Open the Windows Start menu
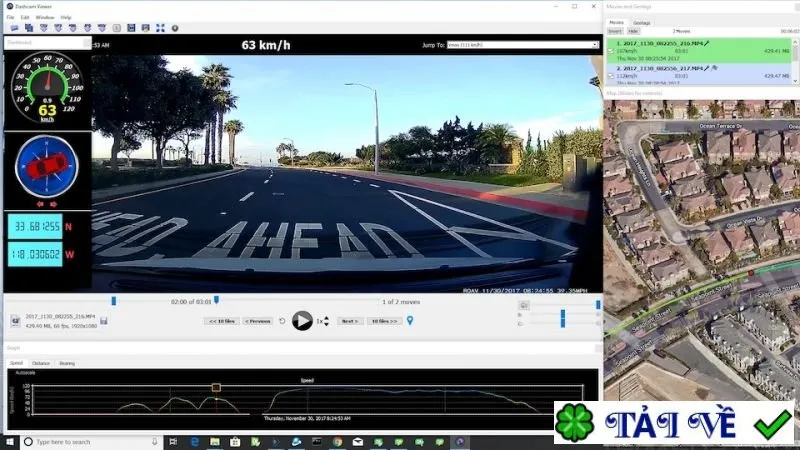Viewport: 800px width, 450px height. click(10, 442)
